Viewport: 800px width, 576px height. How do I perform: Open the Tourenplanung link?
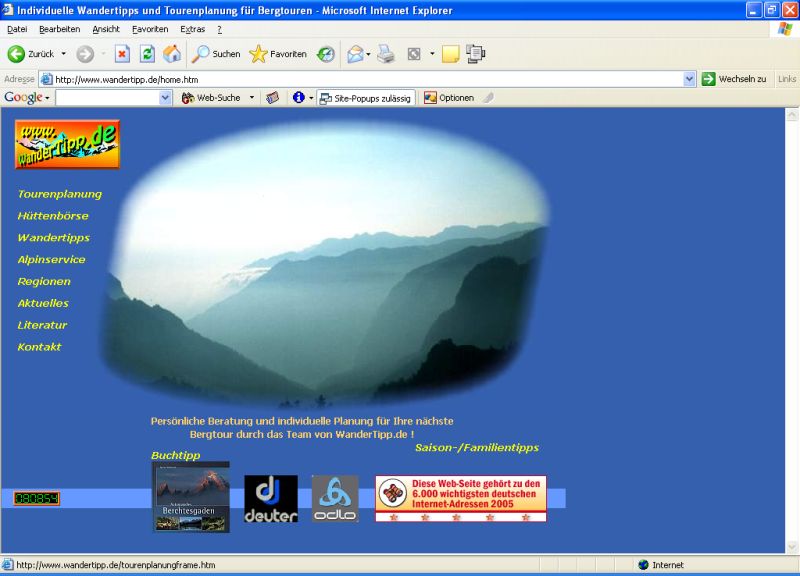(59, 194)
